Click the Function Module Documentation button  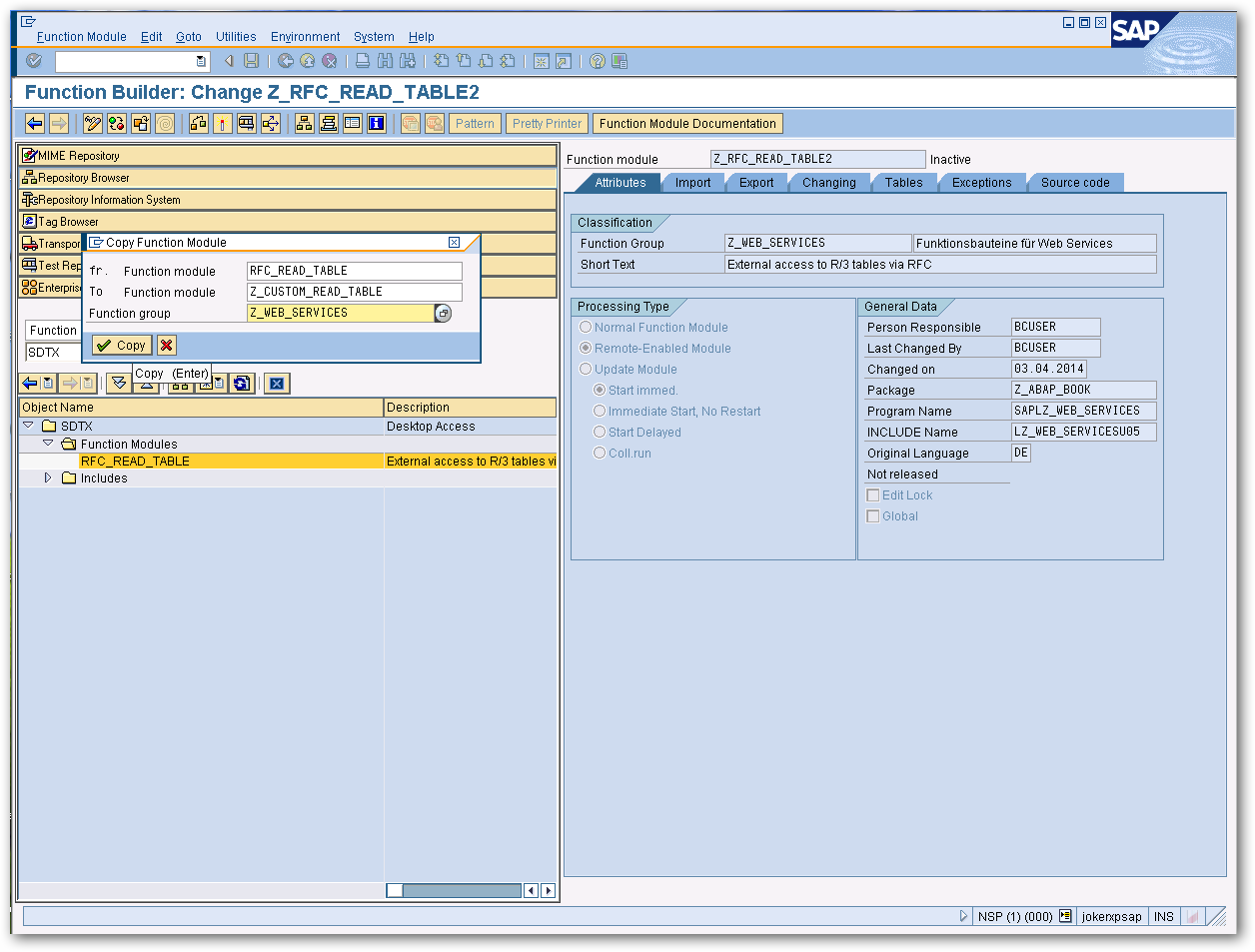click(687, 124)
